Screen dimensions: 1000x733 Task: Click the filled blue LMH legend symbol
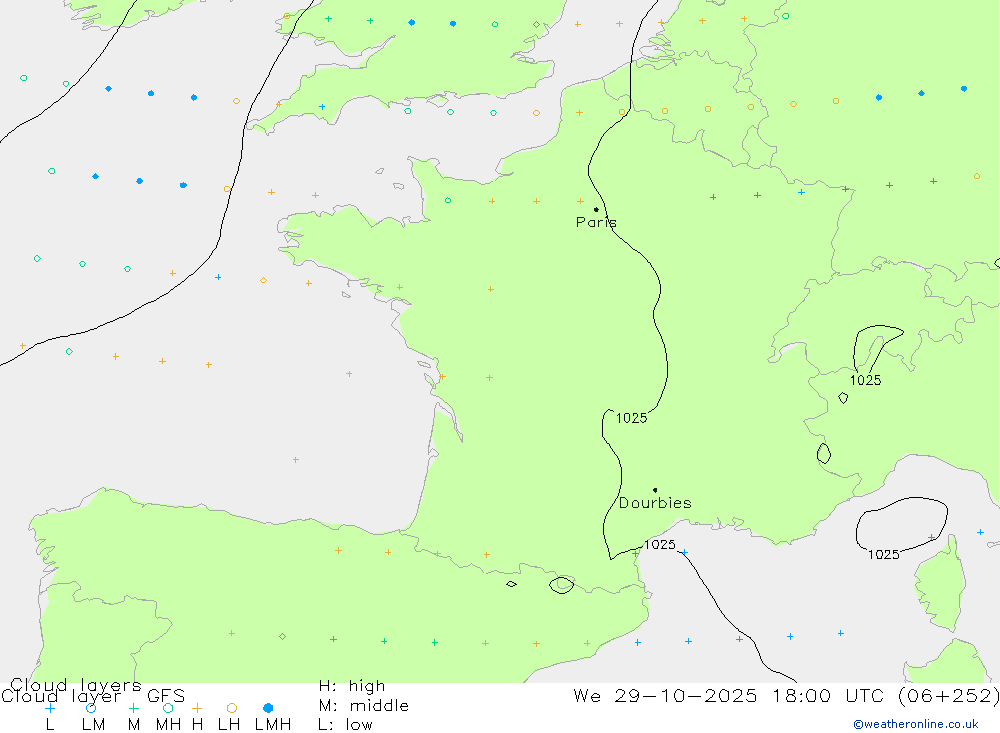(268, 708)
